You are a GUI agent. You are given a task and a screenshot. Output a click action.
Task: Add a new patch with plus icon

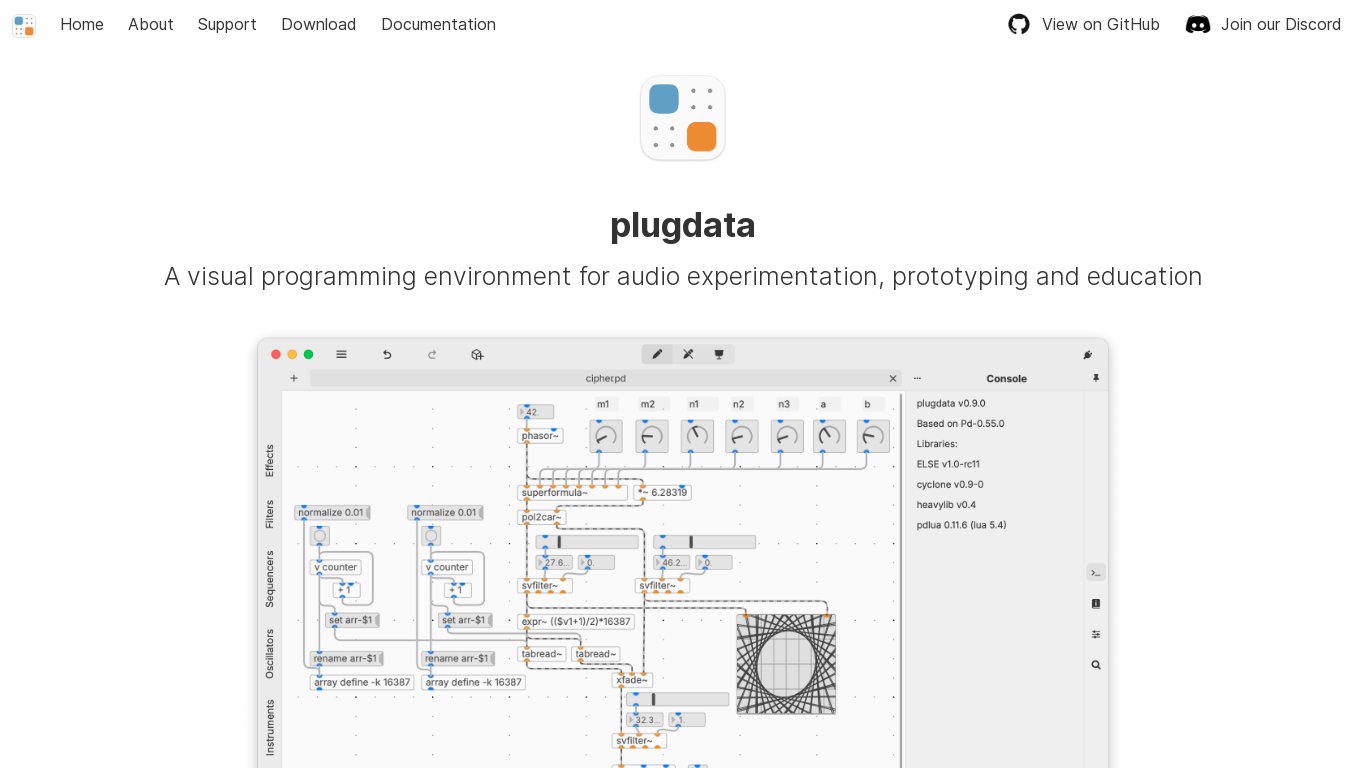[x=294, y=378]
